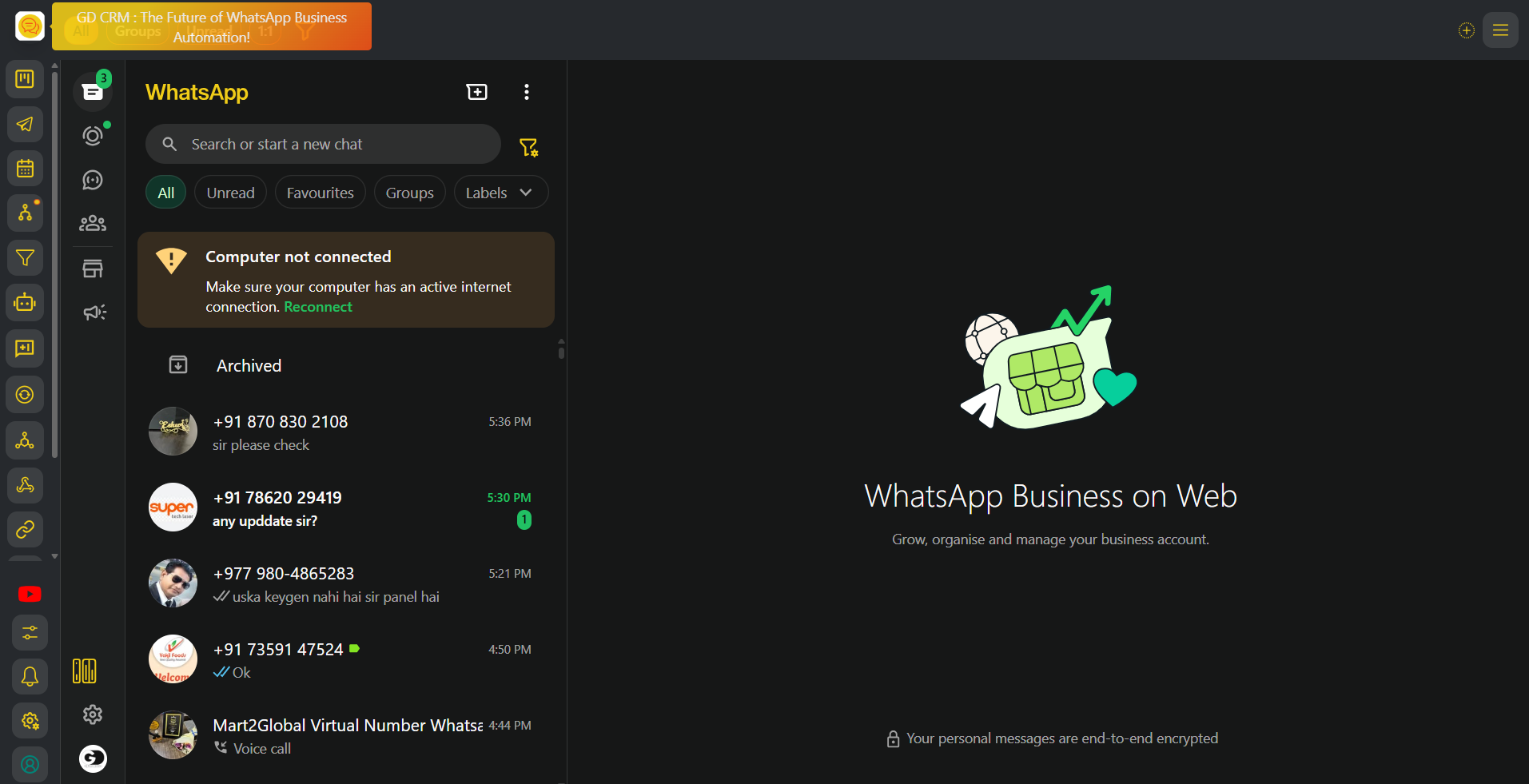Open the calendar scheduler icon

coord(25,169)
